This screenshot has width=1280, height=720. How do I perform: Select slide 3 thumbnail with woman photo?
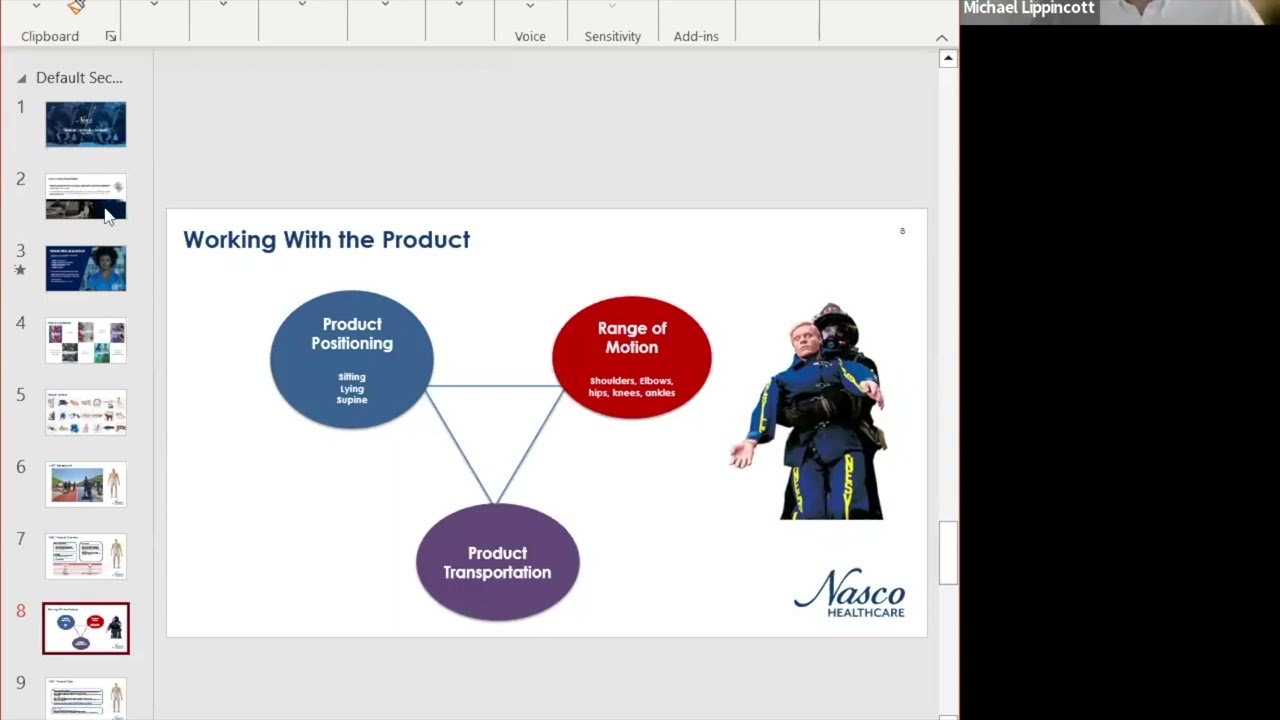(86, 268)
